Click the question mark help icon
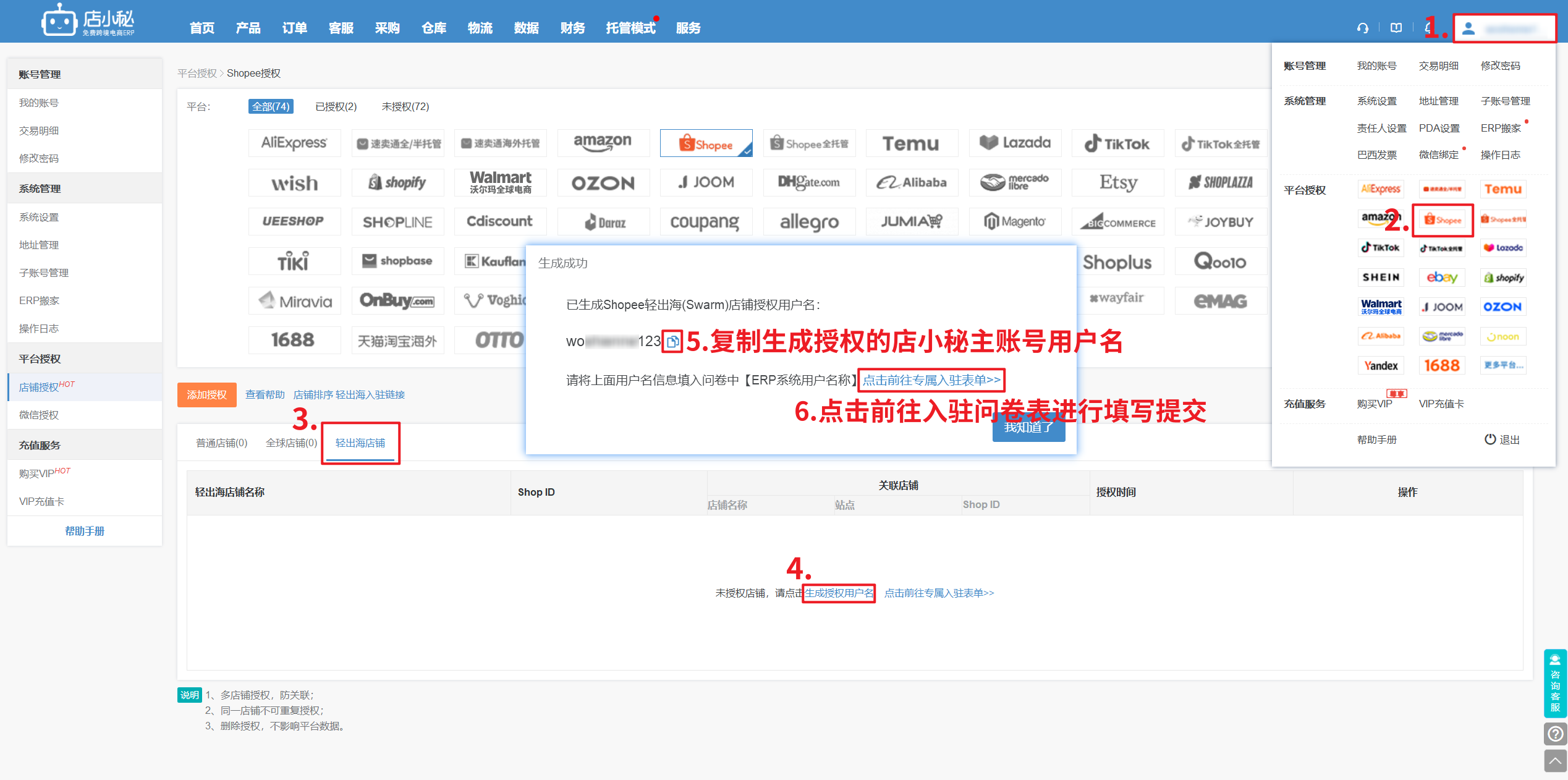 click(1555, 734)
